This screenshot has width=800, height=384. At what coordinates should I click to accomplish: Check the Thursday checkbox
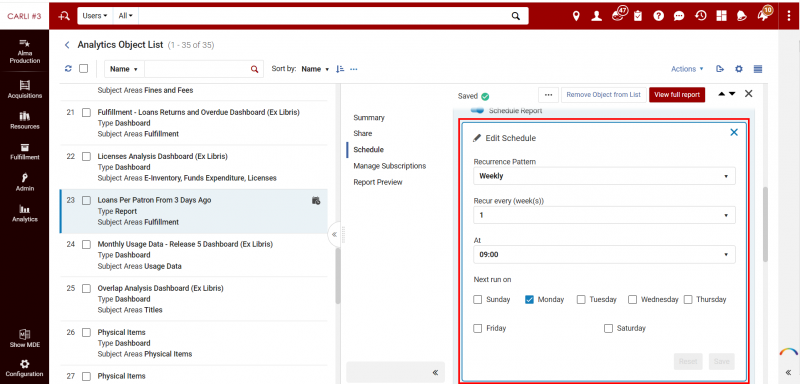tap(688, 299)
